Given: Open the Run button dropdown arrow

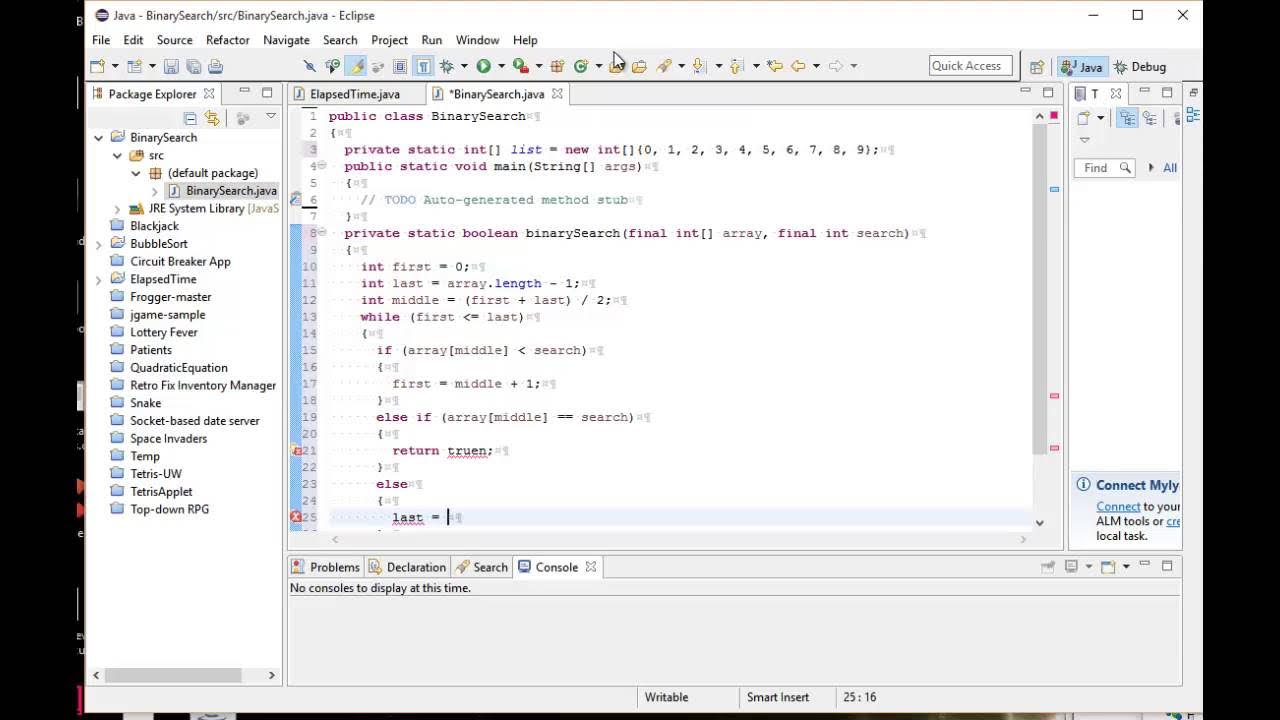Looking at the screenshot, I should click(x=501, y=67).
